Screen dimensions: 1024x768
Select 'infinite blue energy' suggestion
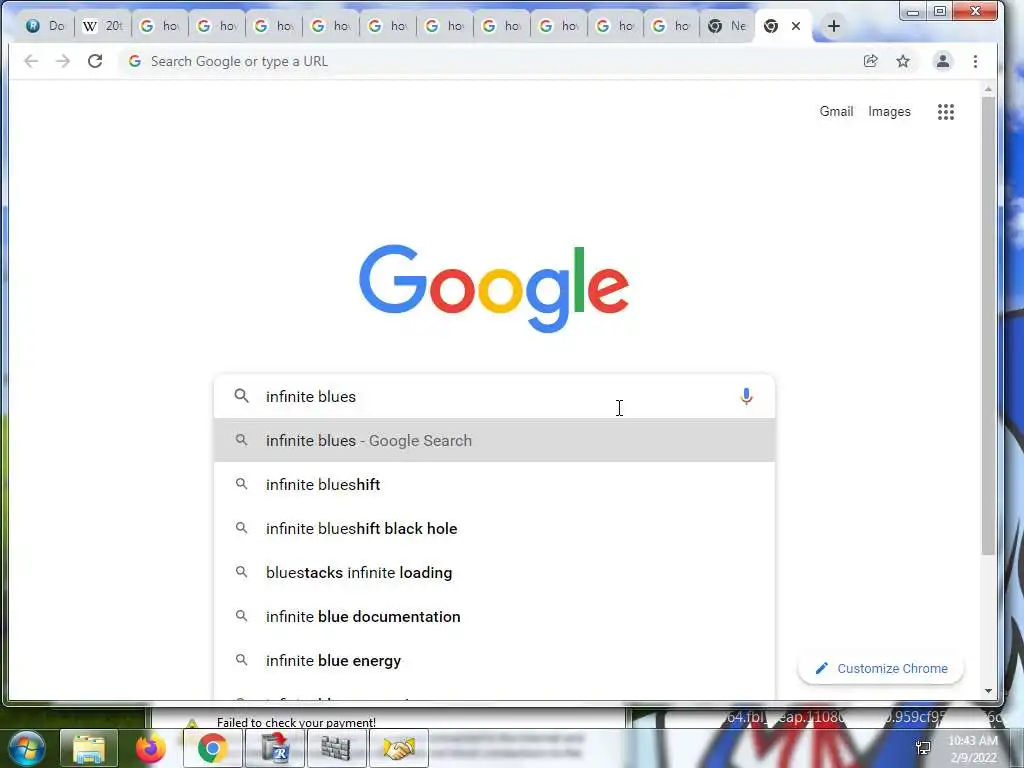(494, 661)
